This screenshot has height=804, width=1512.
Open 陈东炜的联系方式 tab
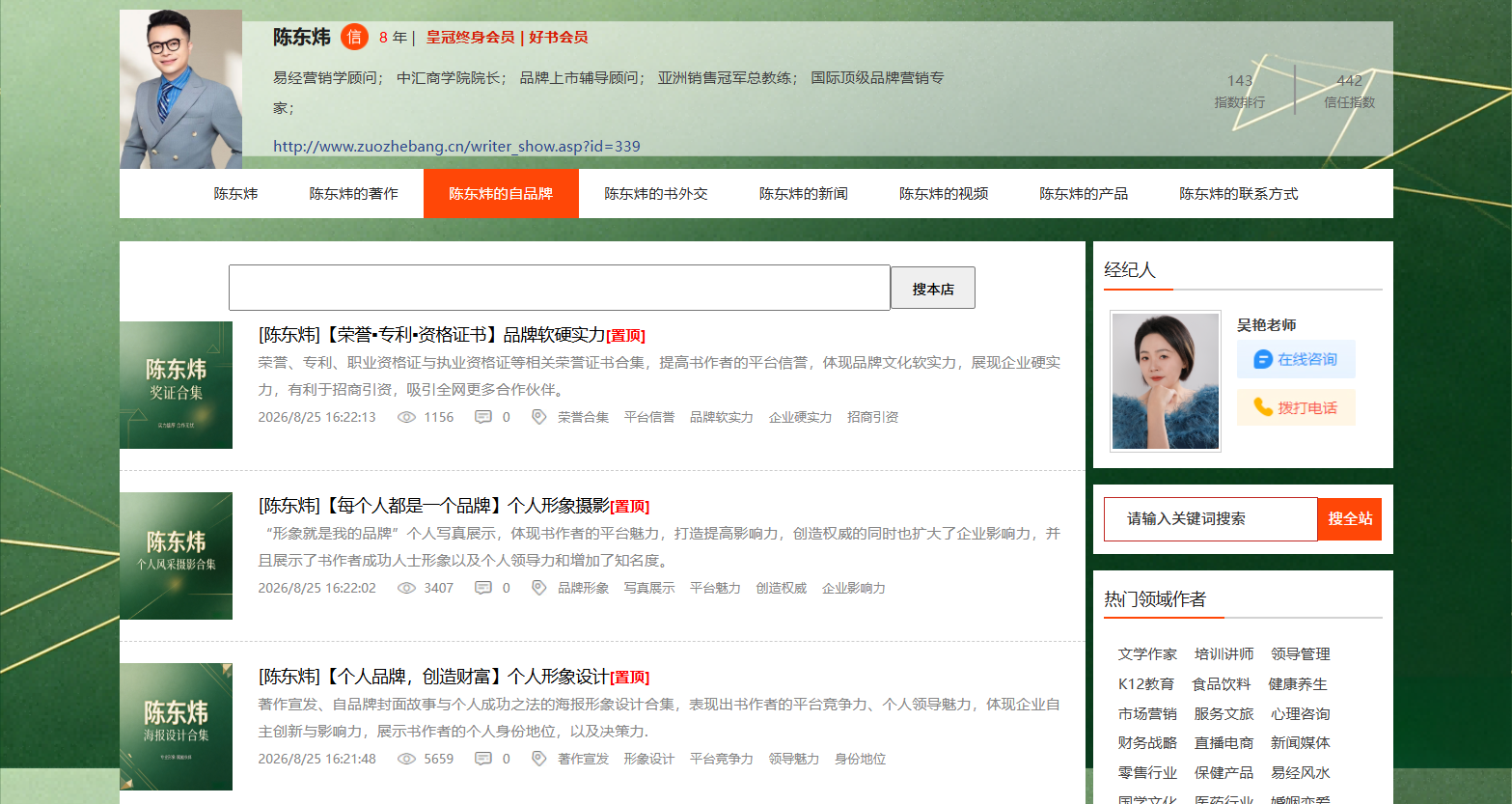pyautogui.click(x=1239, y=194)
